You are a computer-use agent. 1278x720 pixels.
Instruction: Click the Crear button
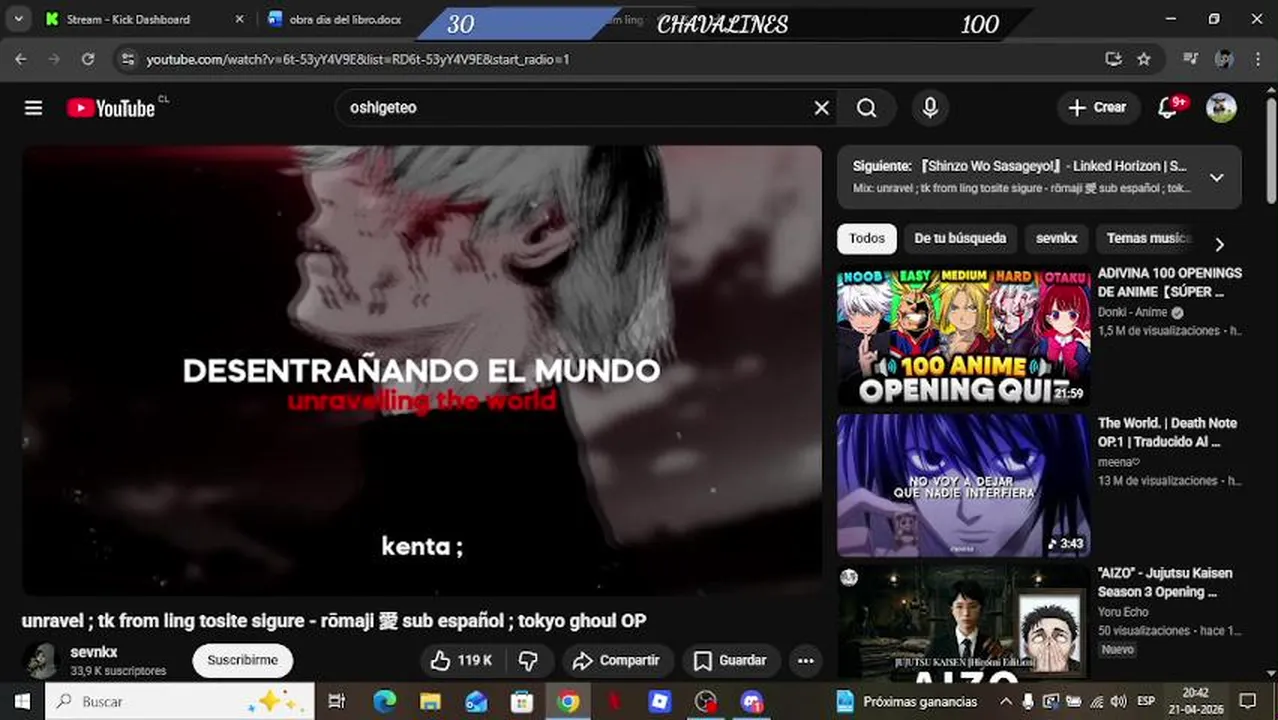(1098, 108)
